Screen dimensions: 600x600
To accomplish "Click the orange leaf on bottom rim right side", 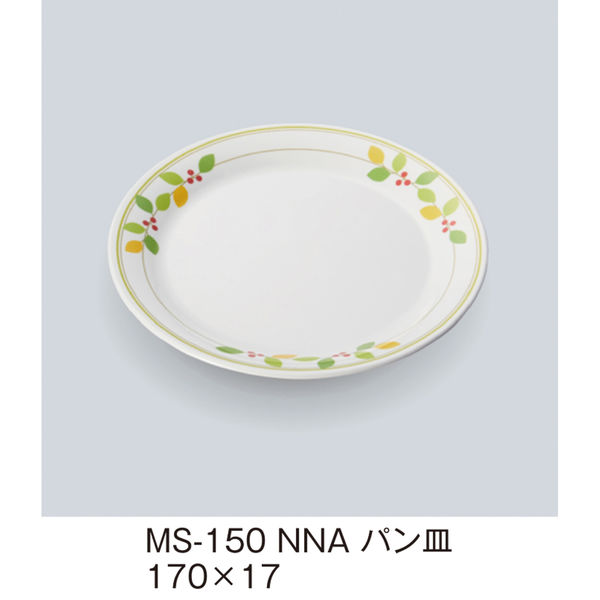I will tap(387, 345).
